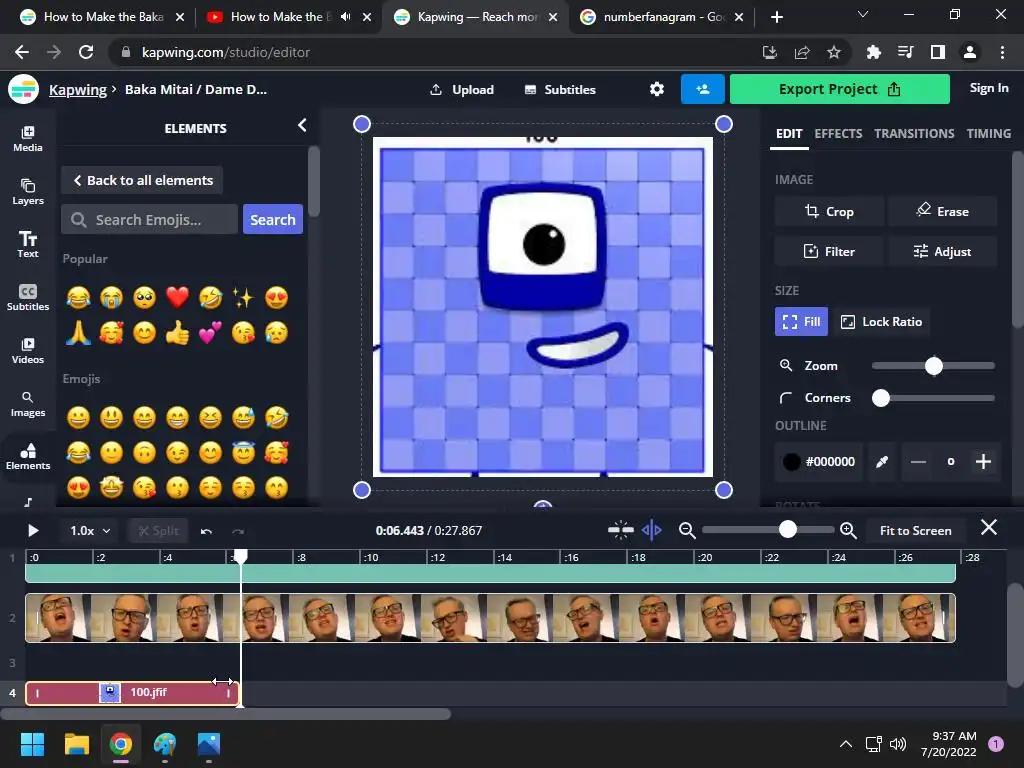This screenshot has width=1024, height=768.
Task: Undo the last edit
Action: [206, 531]
